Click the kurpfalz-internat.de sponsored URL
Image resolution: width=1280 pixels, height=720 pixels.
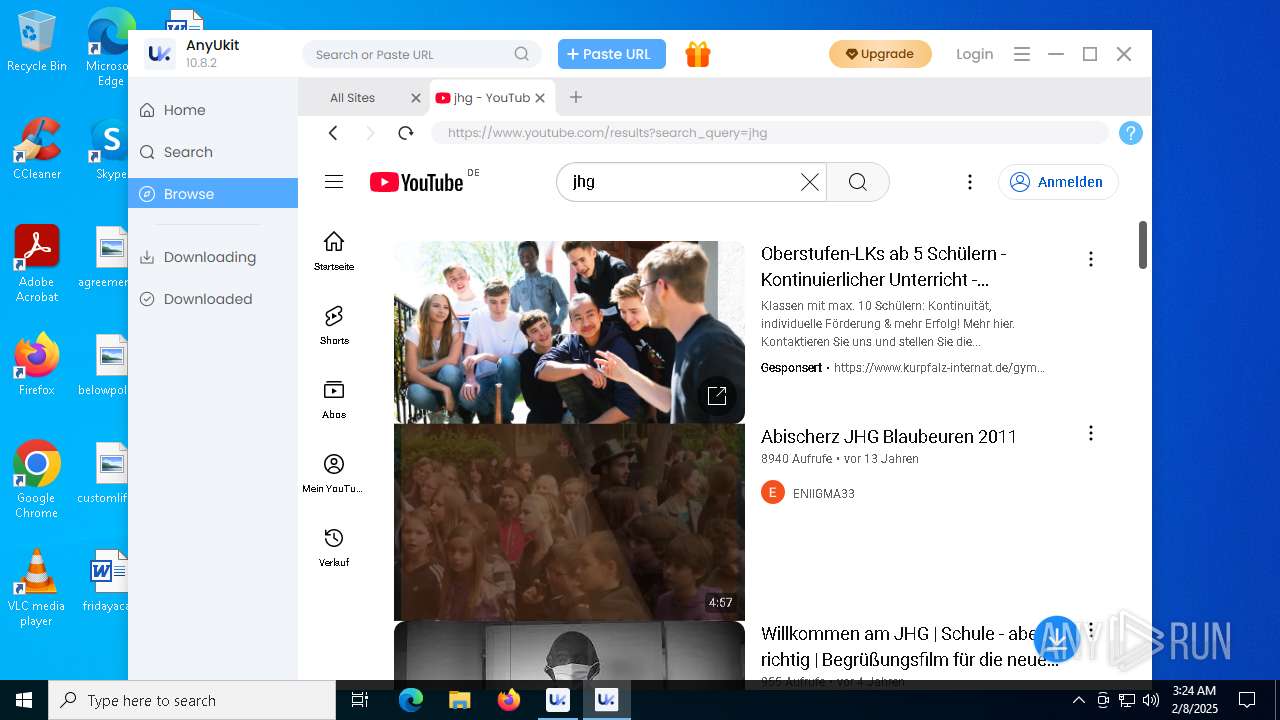click(x=939, y=368)
